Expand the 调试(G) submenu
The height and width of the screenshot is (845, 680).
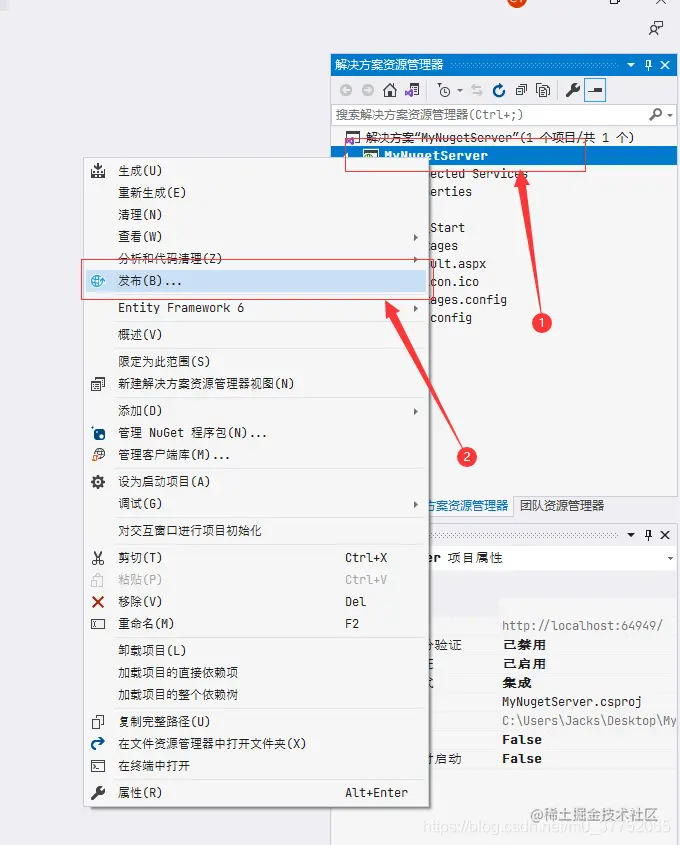click(256, 504)
